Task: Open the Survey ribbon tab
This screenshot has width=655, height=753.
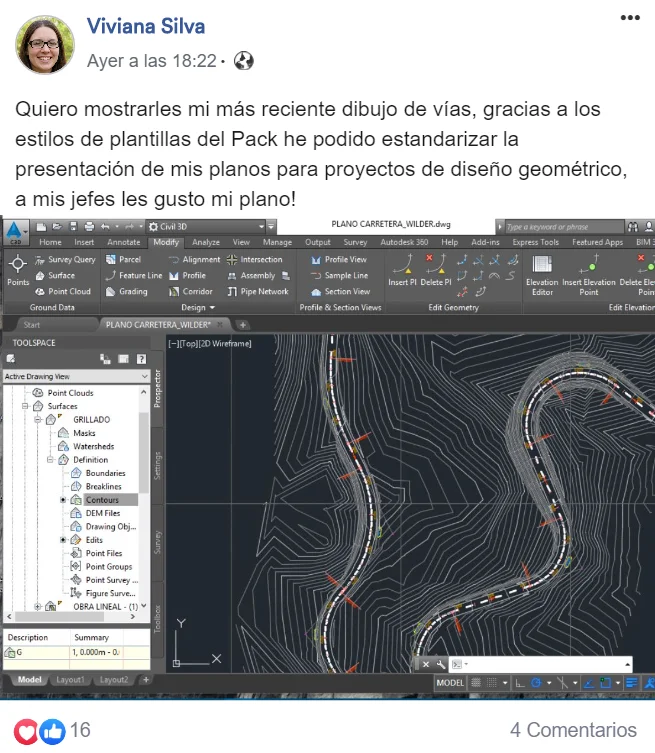Action: (x=355, y=243)
